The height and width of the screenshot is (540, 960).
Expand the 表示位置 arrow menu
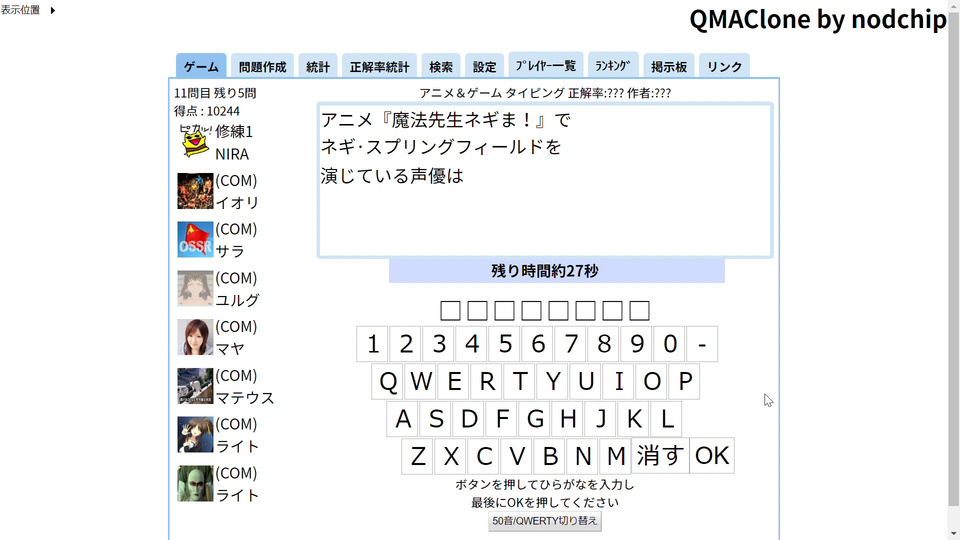tap(53, 10)
